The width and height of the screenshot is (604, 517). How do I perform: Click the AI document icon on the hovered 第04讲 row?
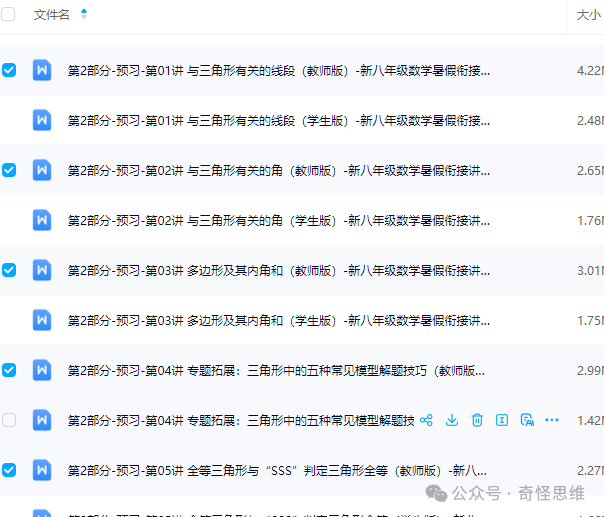tap(527, 420)
